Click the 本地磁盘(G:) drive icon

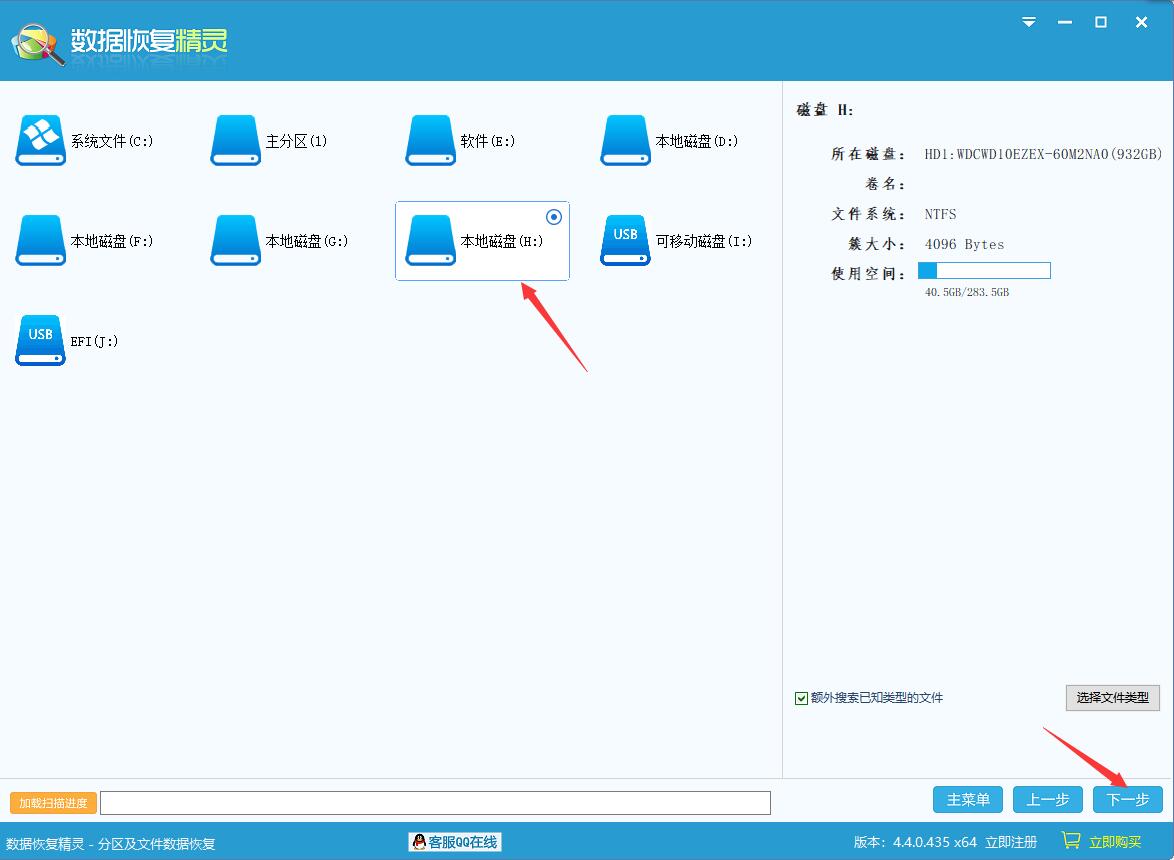(236, 240)
